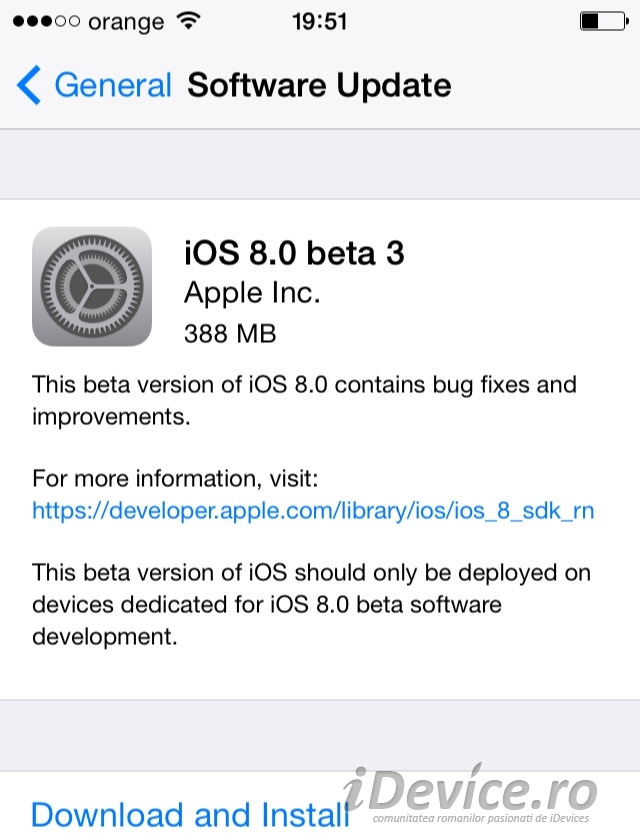Viewport: 640px width, 833px height.
Task: Open the developer.apple.com release notes link
Action: (313, 511)
